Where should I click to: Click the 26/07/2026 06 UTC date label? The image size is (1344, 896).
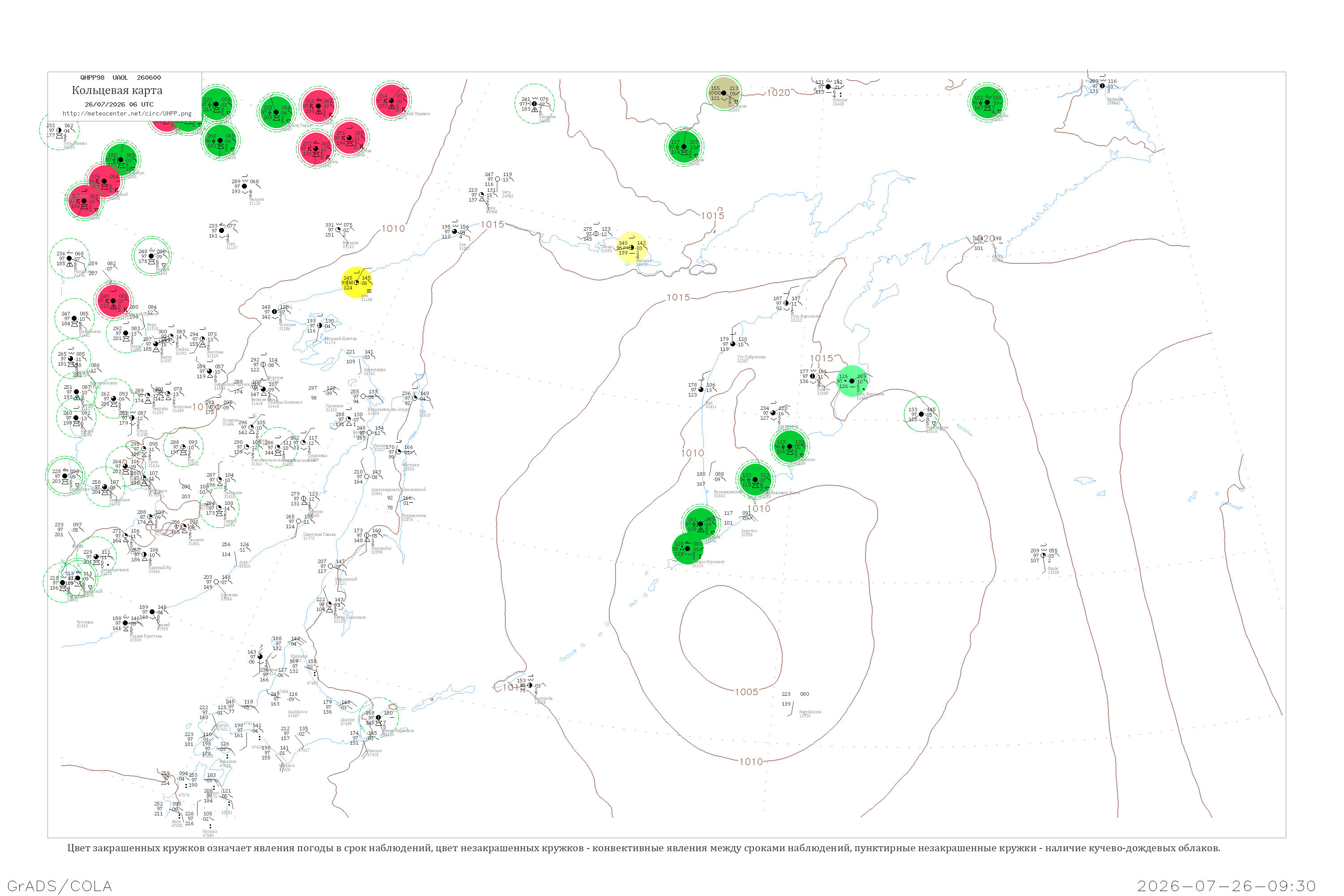(120, 104)
